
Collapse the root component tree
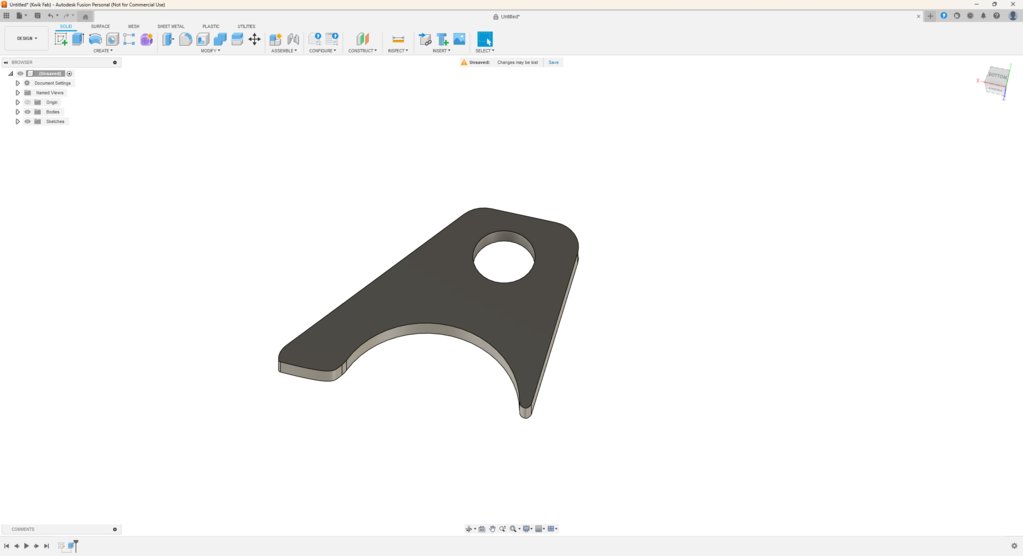click(10, 74)
